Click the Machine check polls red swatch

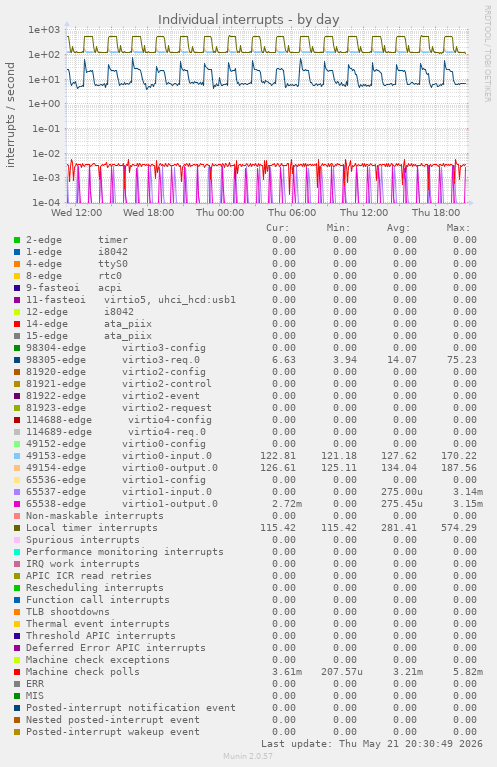(17, 672)
